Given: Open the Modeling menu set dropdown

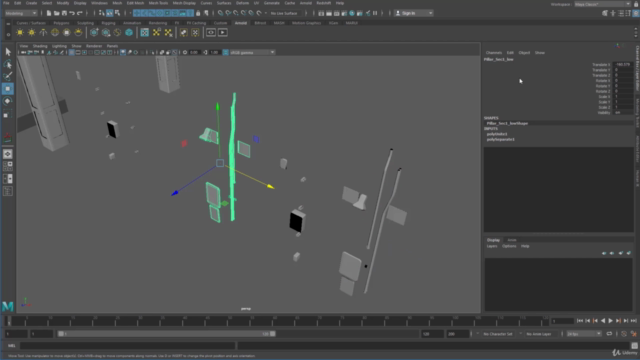Looking at the screenshot, I should 21,13.
